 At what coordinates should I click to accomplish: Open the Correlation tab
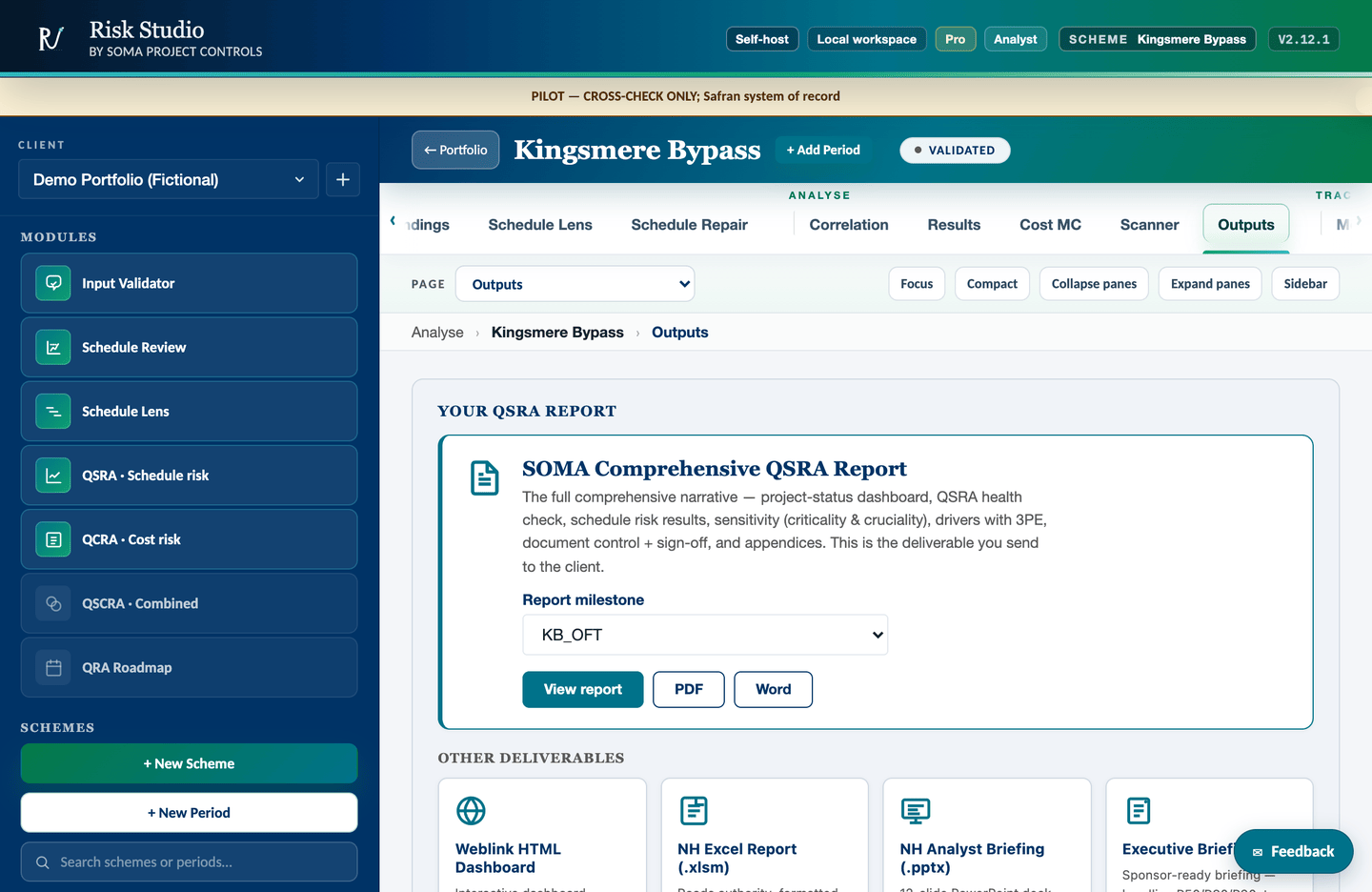click(849, 225)
